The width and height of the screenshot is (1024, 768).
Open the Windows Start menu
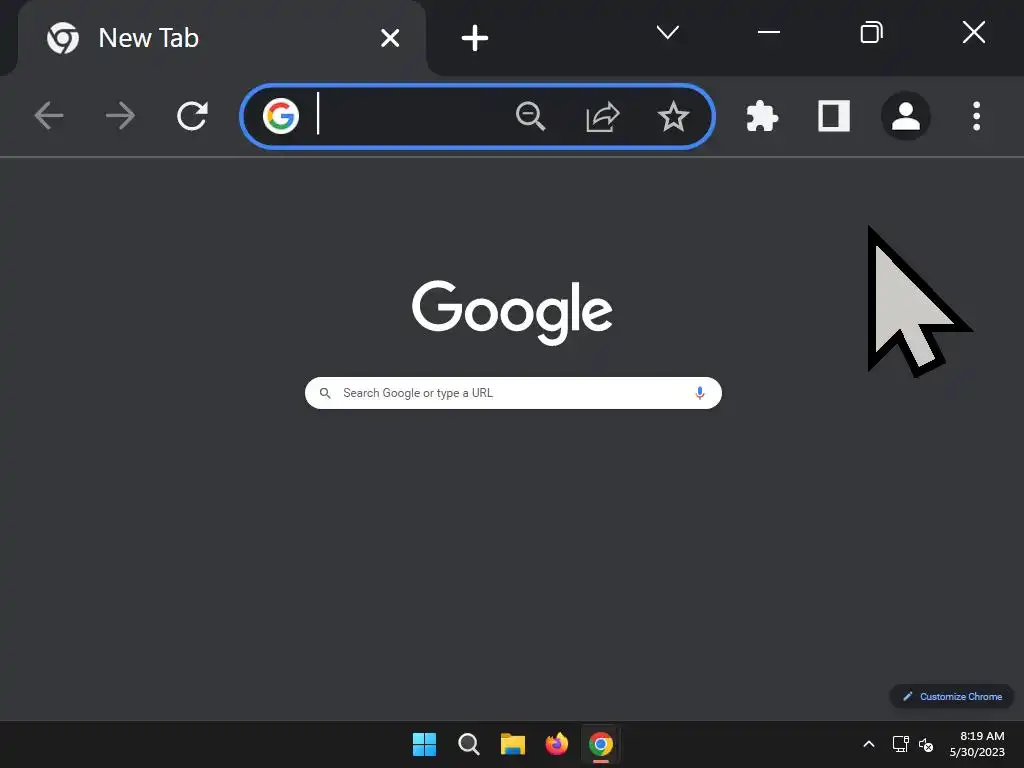(x=424, y=744)
